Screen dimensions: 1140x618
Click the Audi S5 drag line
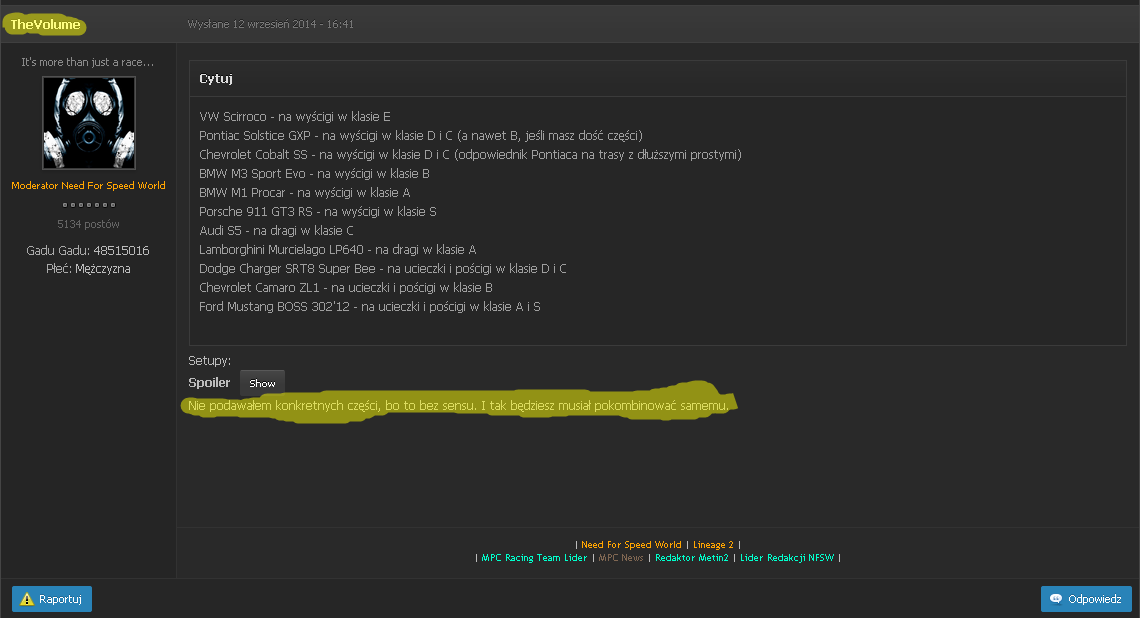point(276,230)
